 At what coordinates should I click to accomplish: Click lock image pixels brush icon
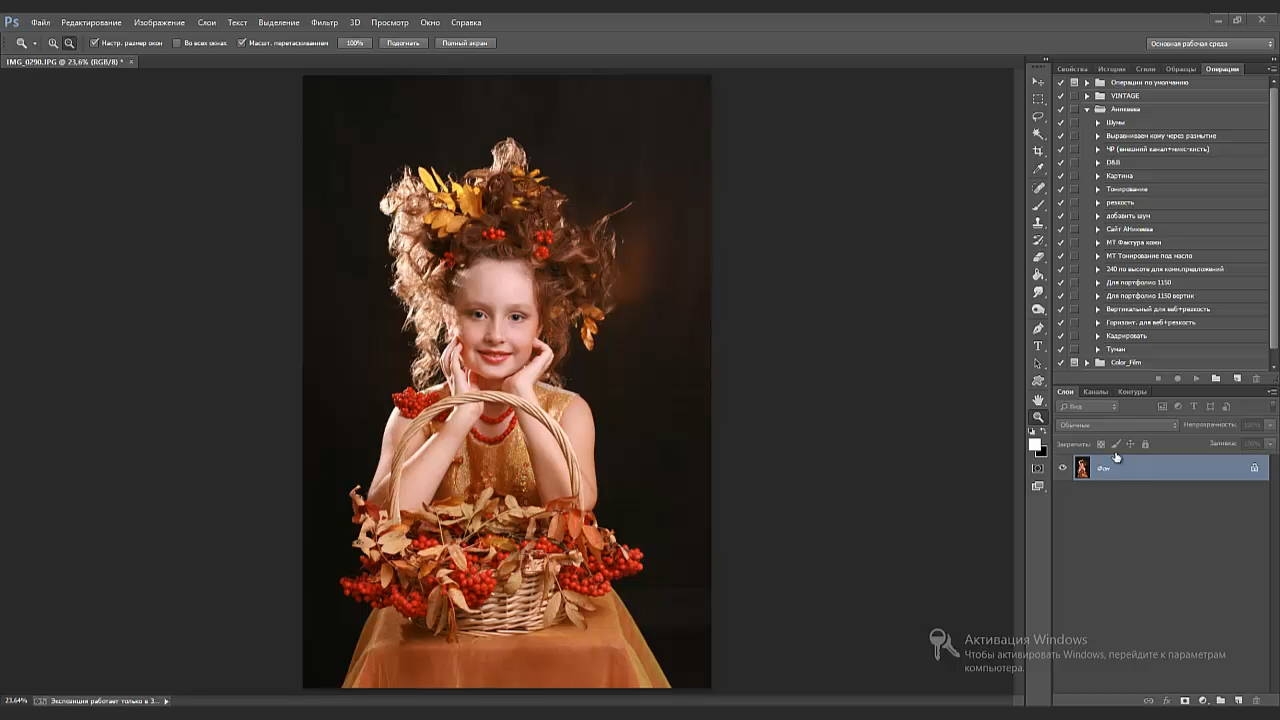(x=1116, y=444)
